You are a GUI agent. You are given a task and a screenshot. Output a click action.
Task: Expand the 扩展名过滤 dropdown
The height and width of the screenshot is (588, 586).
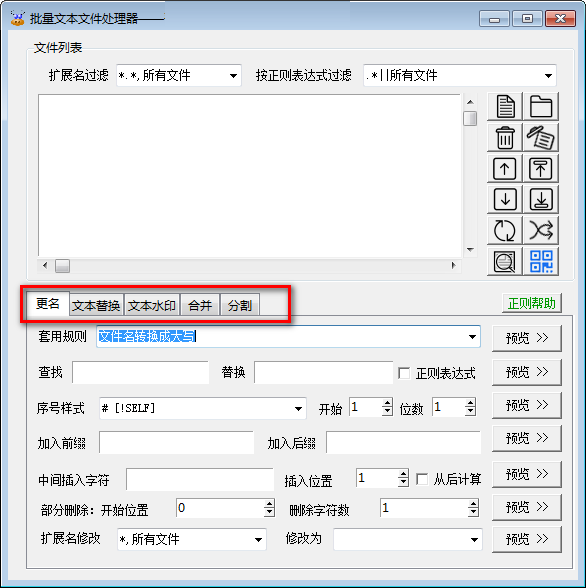coord(233,76)
